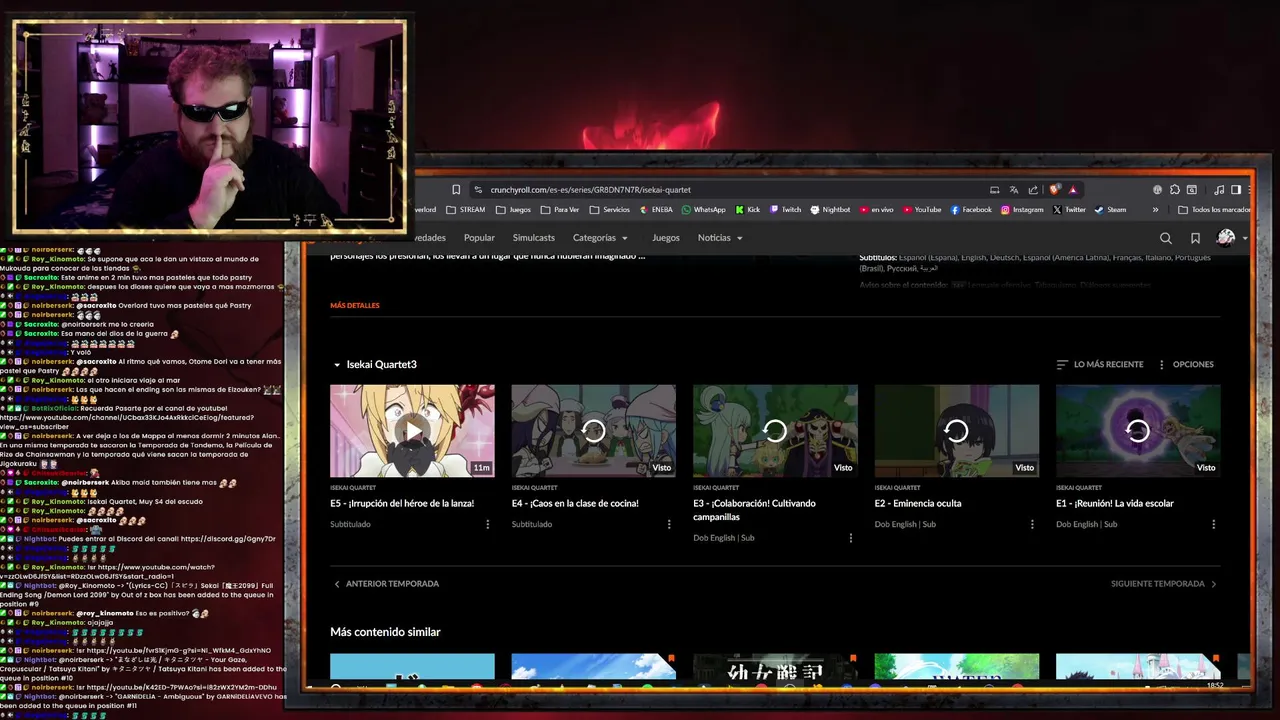Open episode title 'E4 - ¡Caos en la clase de cocina!'

click(x=575, y=504)
